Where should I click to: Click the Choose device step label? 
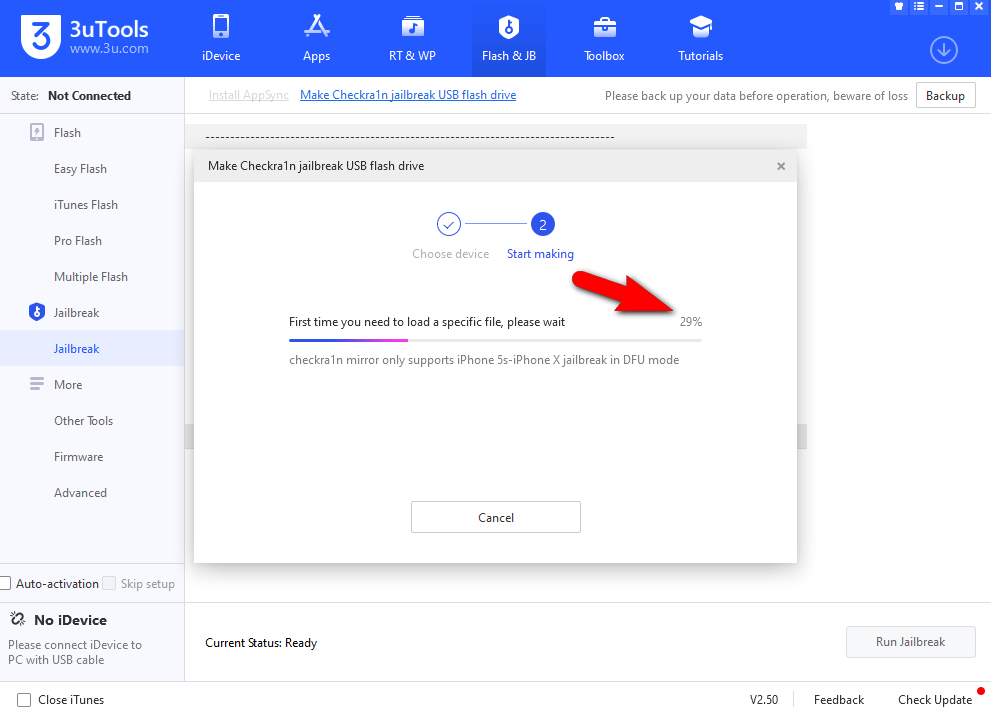451,253
